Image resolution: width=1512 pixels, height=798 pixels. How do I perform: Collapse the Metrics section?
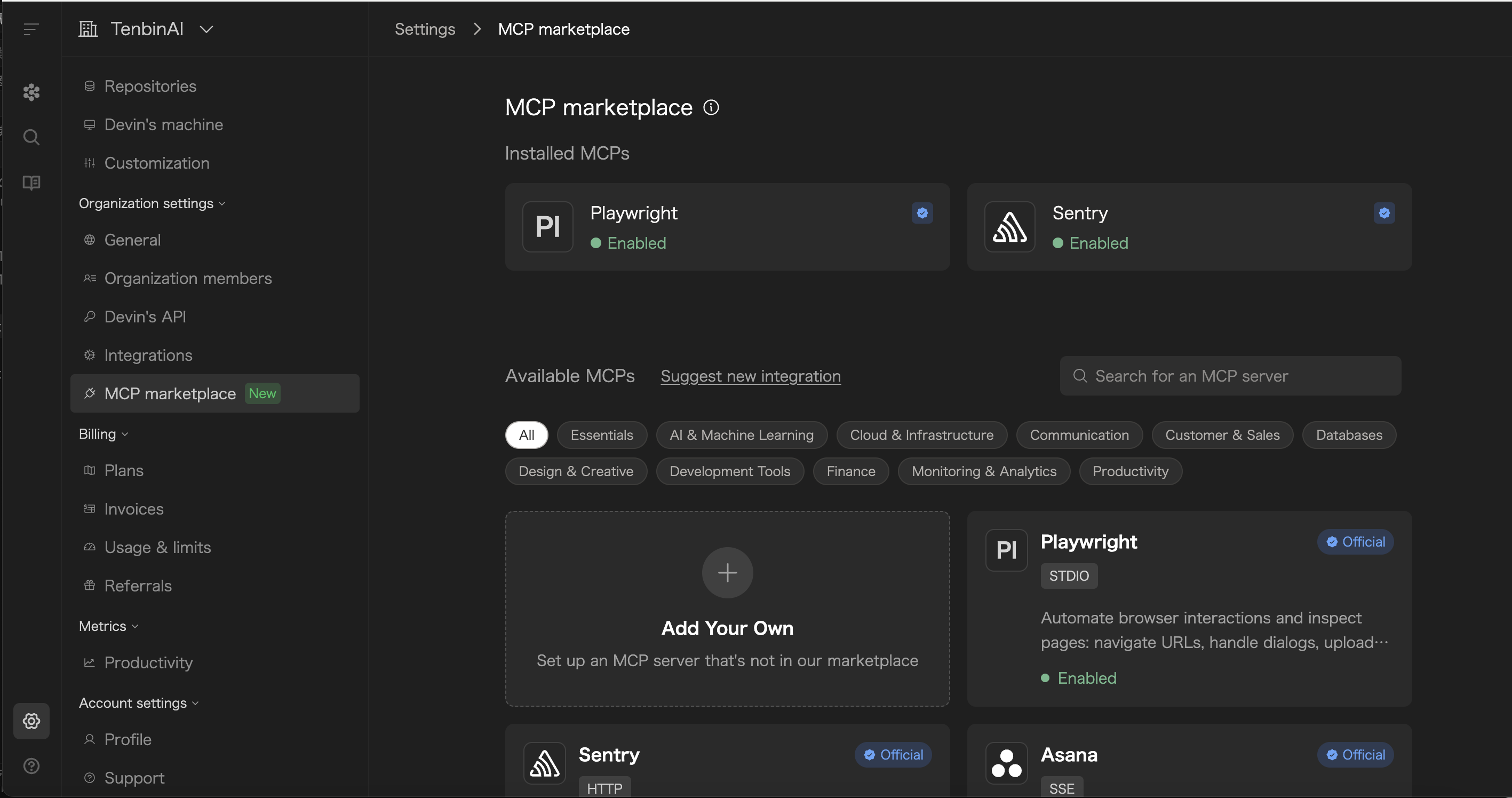point(109,626)
